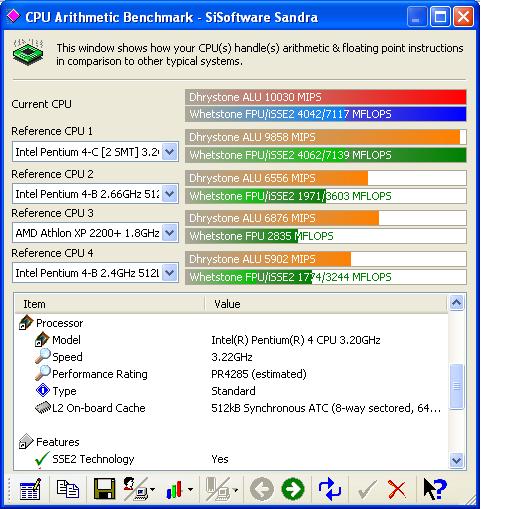Open dropdown arrow beside greyed tower and computer icon
The width and height of the screenshot is (512, 509).
[235, 489]
